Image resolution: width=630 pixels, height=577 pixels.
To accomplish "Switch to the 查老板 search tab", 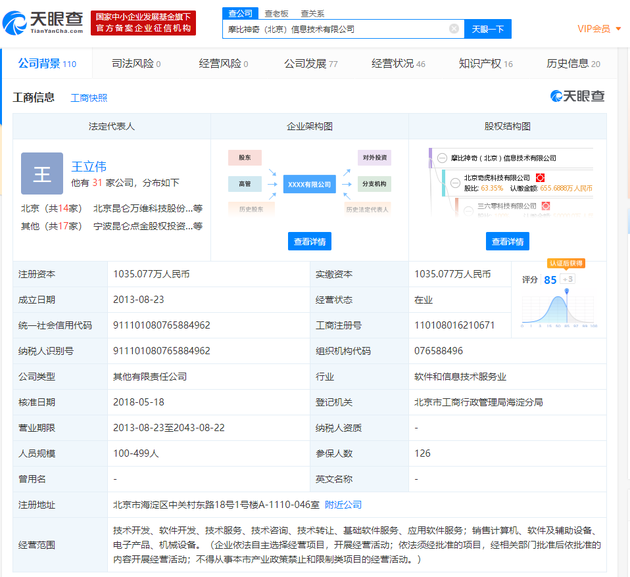I will 276,13.
